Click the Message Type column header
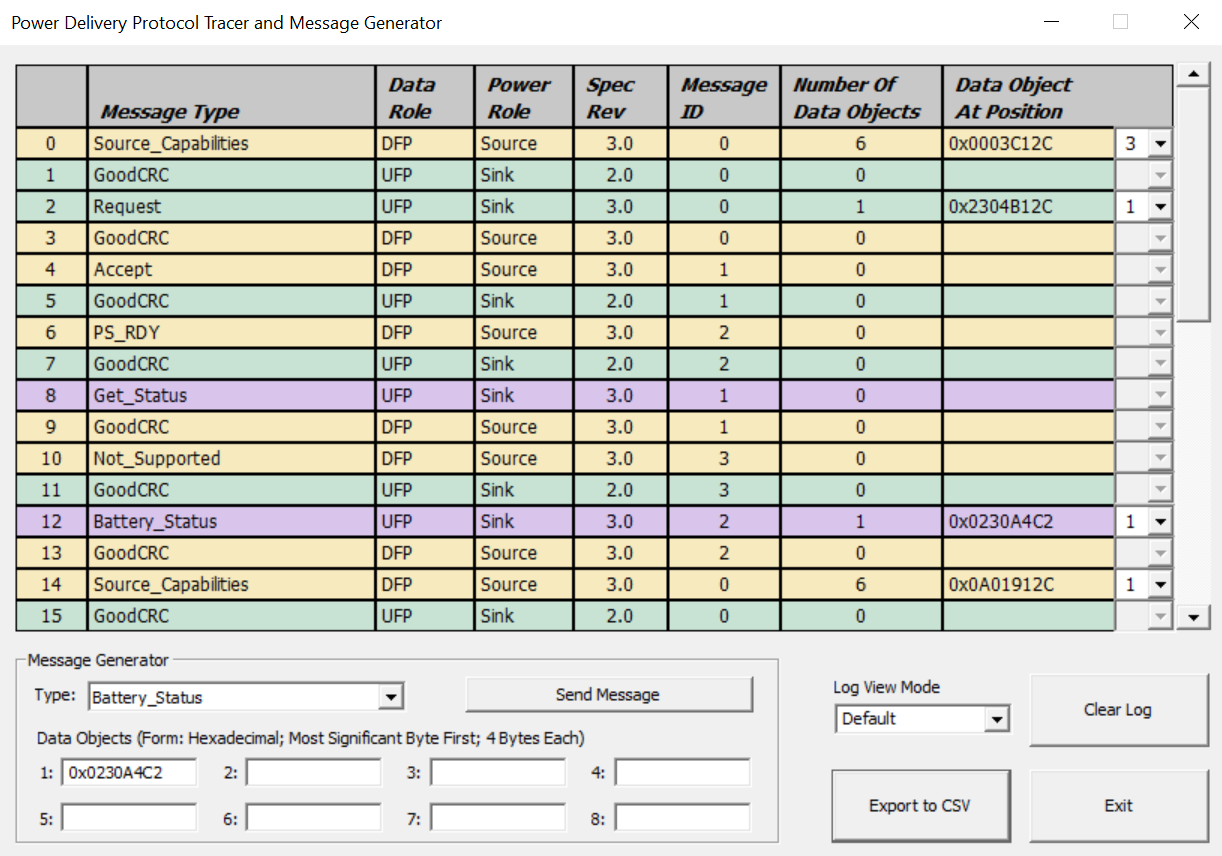 tap(232, 97)
